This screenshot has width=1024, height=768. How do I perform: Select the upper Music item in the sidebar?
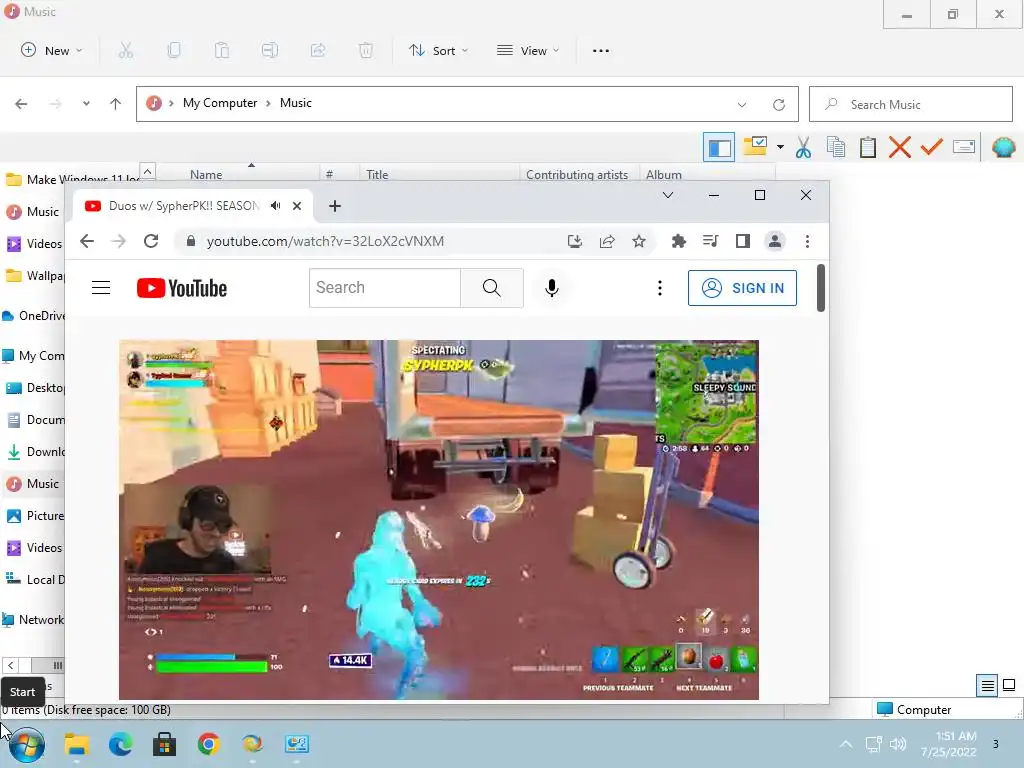click(x=34, y=212)
